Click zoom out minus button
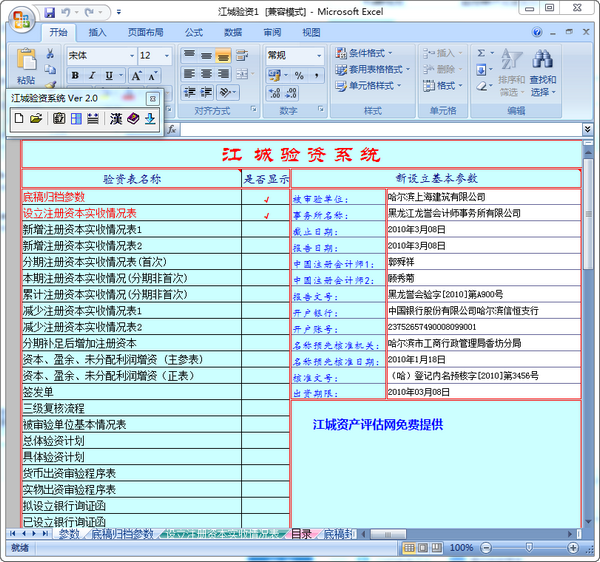 (486, 548)
